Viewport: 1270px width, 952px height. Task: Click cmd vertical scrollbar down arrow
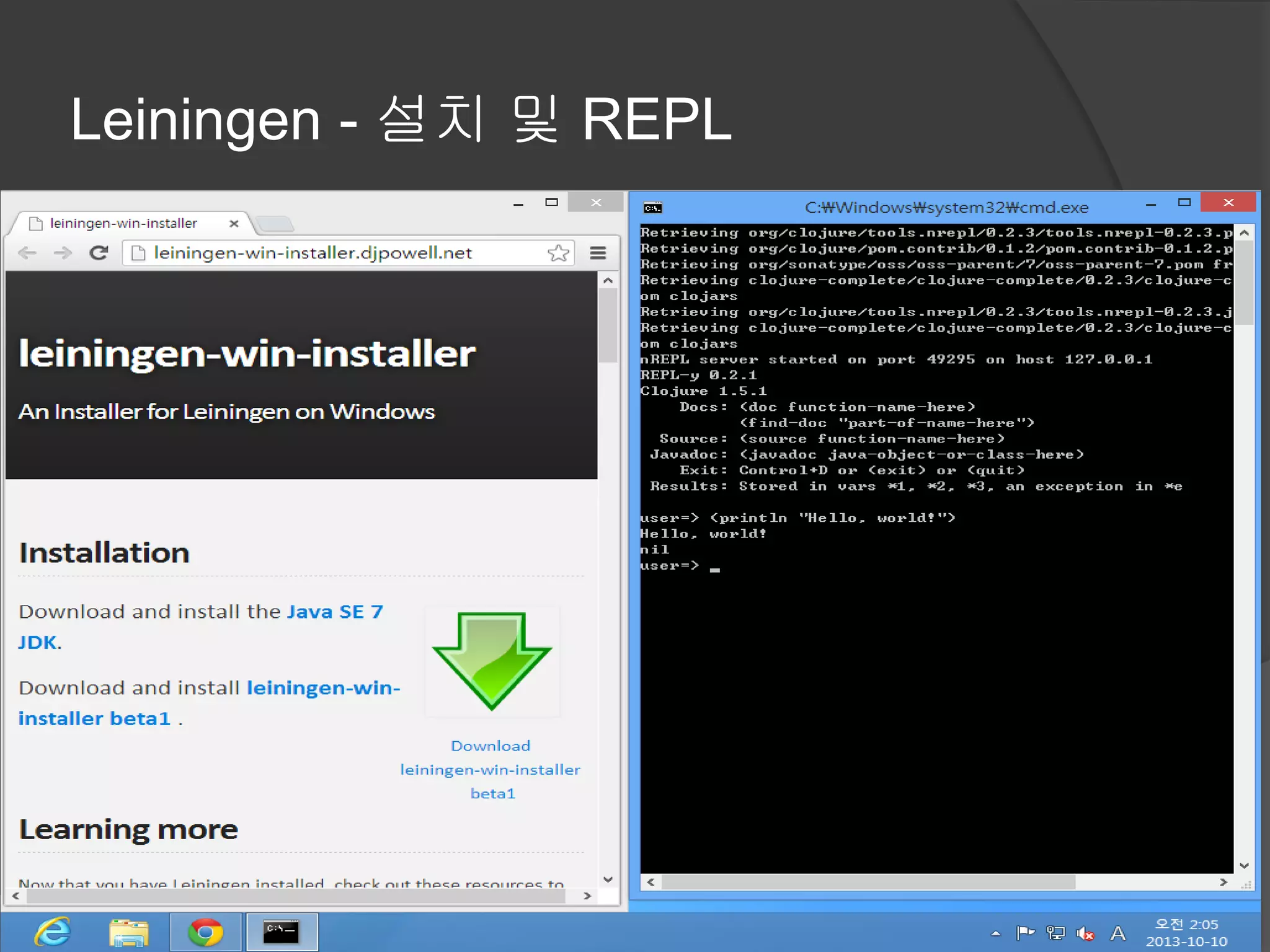coord(1244,865)
